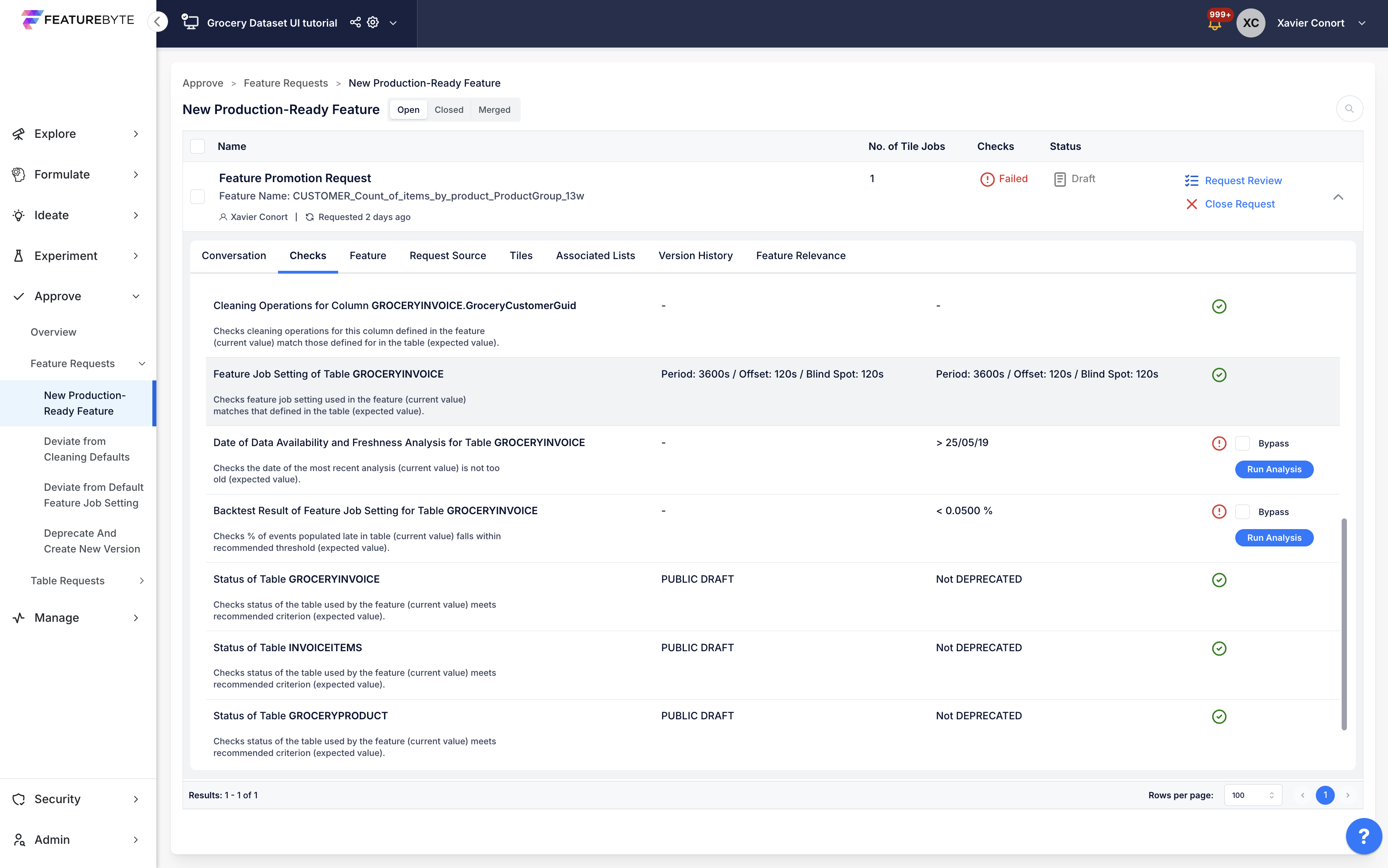Screen dimensions: 1388x868
Task: Open Deviate from Cleaning Defaults link
Action: [87, 449]
